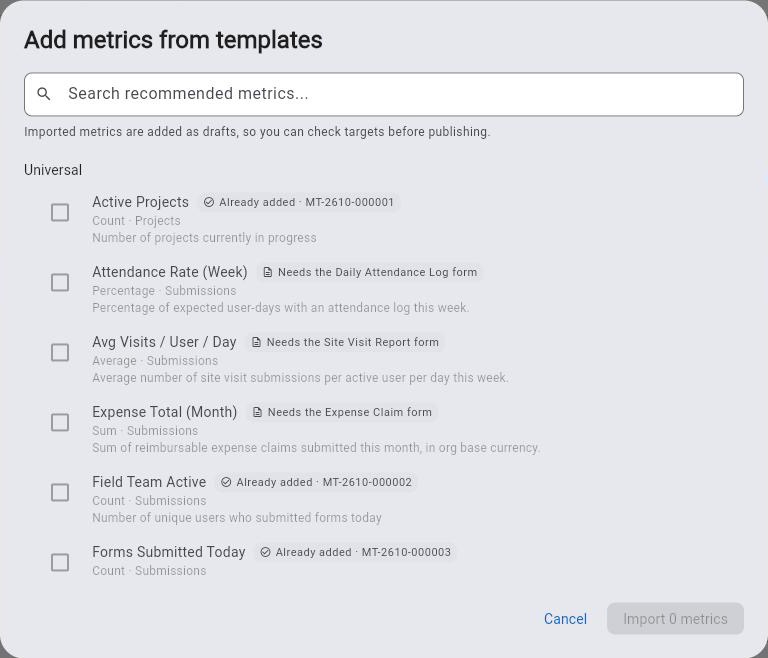Click the Already added MT-2610-000003 badge
This screenshot has width=768, height=658.
pos(356,552)
